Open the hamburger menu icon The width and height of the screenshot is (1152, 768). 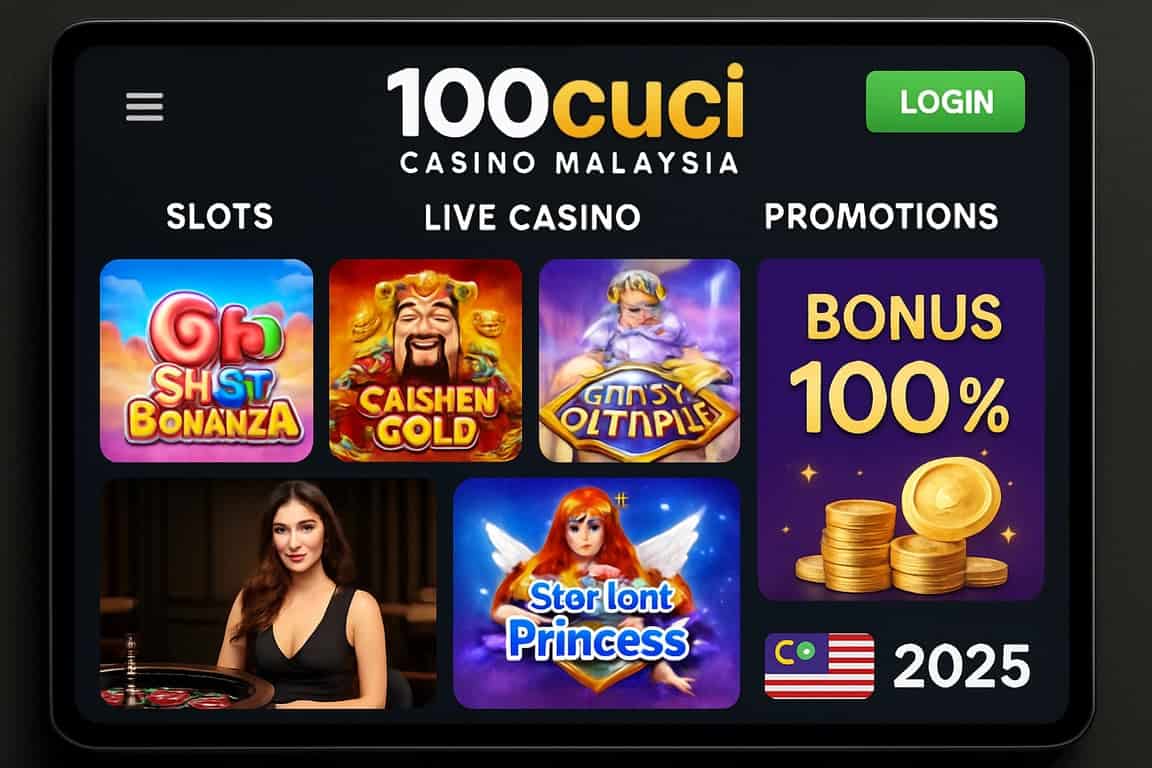point(145,107)
